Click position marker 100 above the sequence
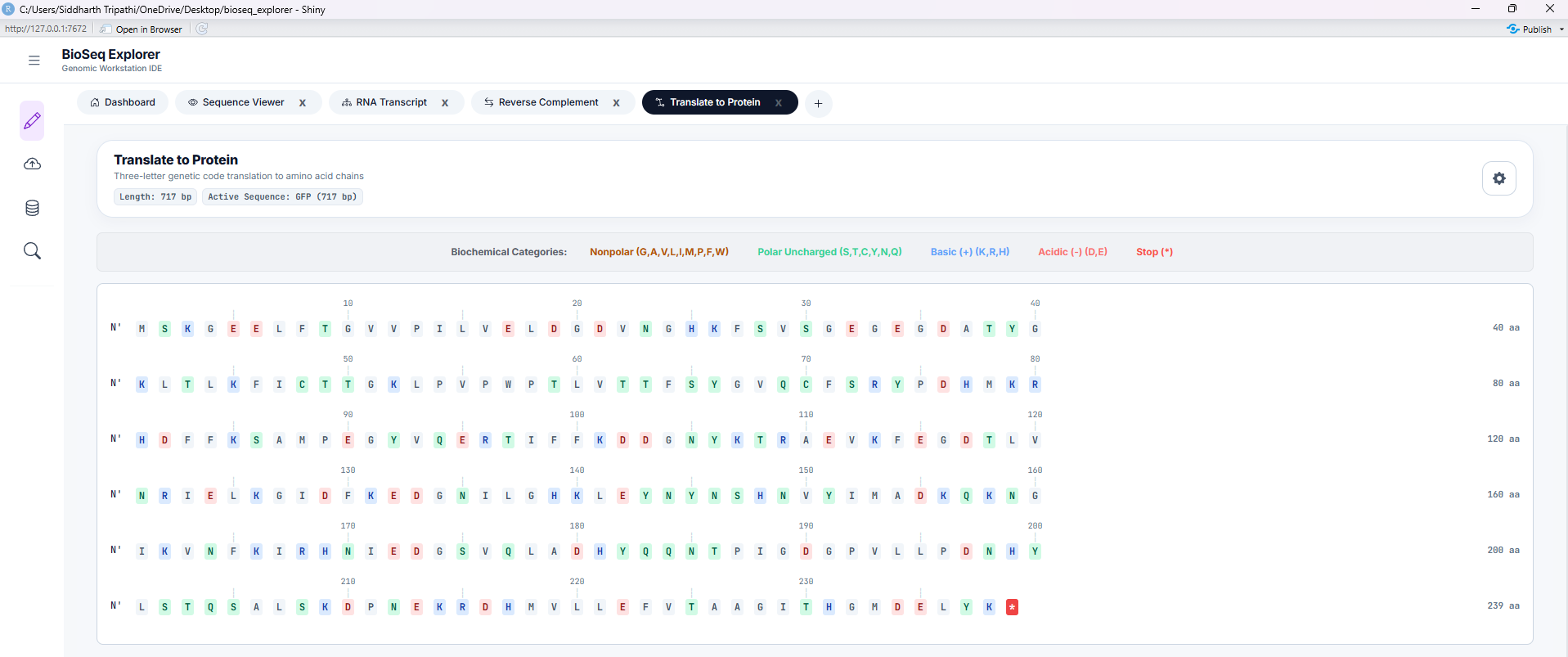1568x657 pixels. pyautogui.click(x=577, y=415)
